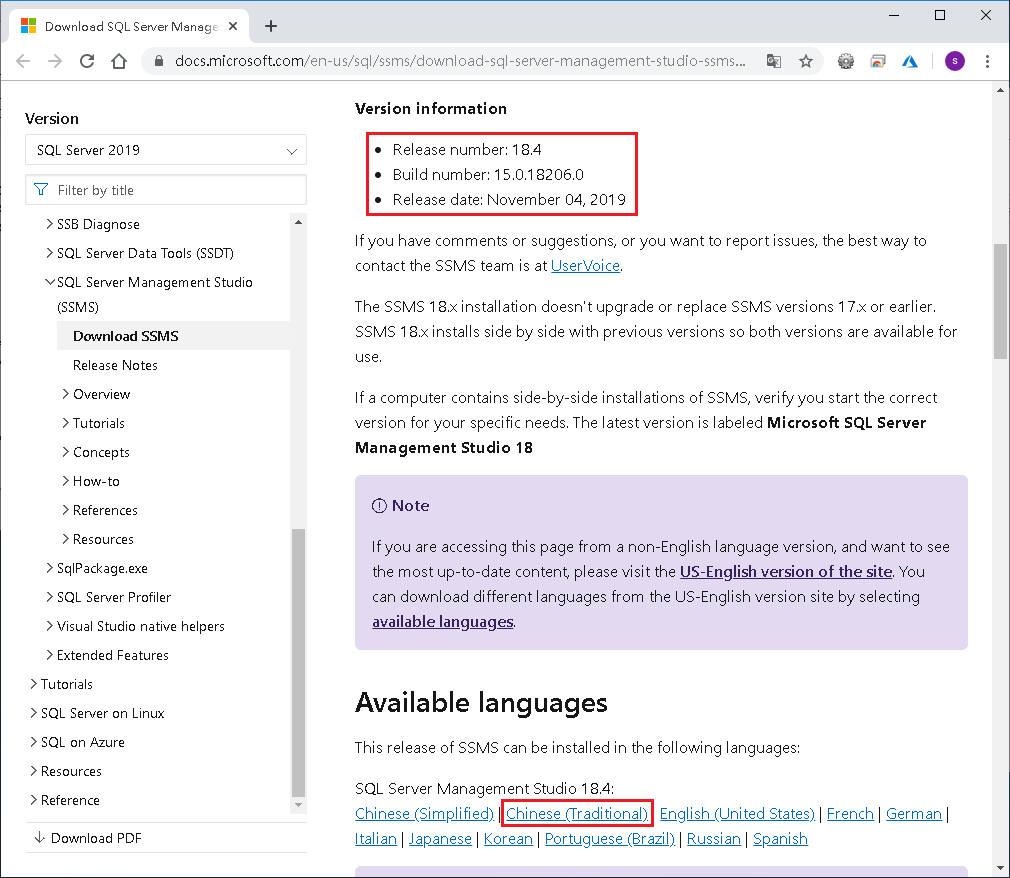Expand the References section
Viewport: 1010px width, 878px height.
[x=65, y=510]
